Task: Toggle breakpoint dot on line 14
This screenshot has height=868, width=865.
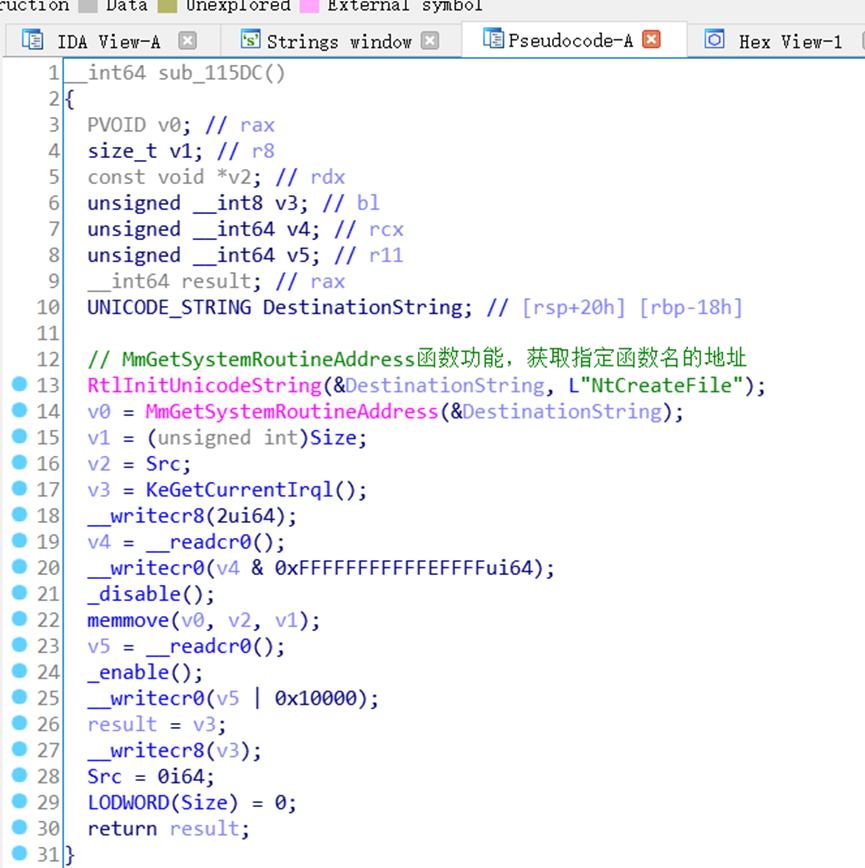Action: point(19,410)
